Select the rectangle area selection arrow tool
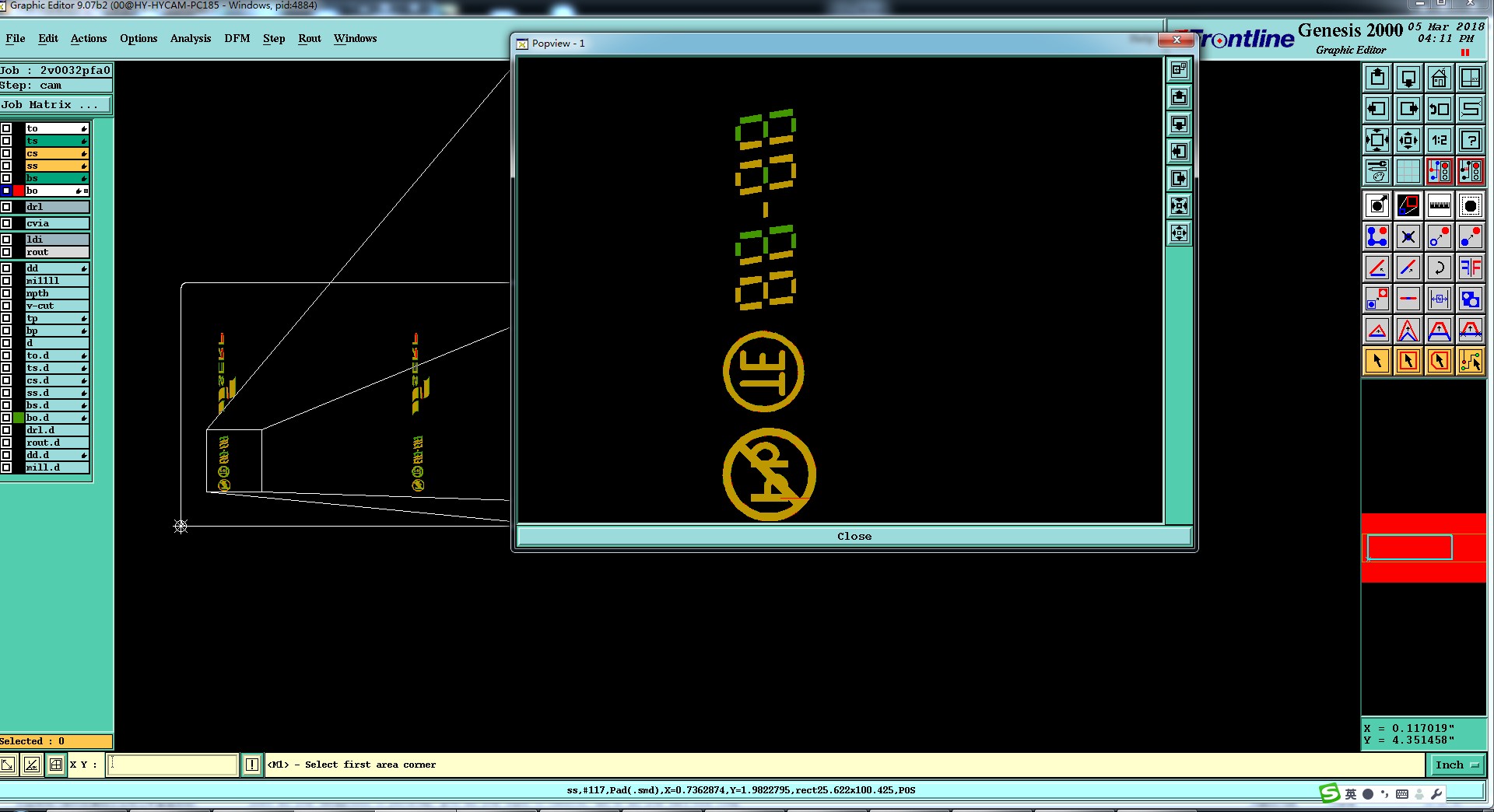The height and width of the screenshot is (812, 1494). 1408,361
